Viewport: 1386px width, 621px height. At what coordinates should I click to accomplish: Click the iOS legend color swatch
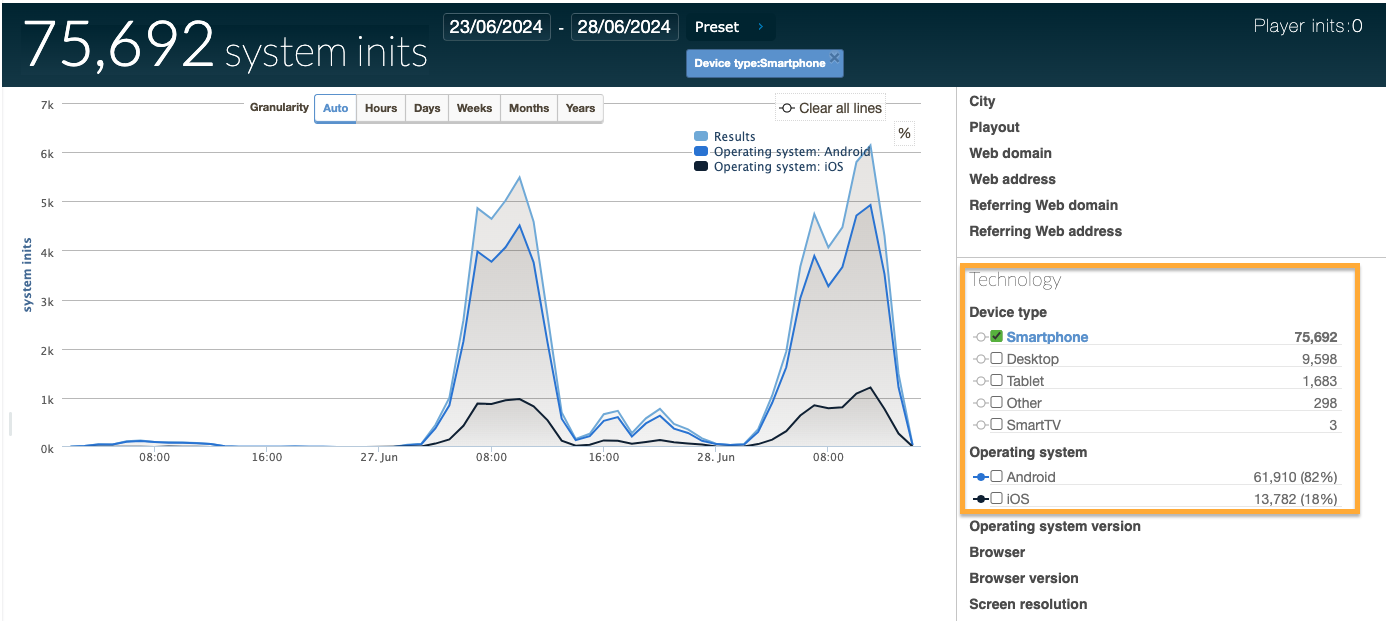701,167
